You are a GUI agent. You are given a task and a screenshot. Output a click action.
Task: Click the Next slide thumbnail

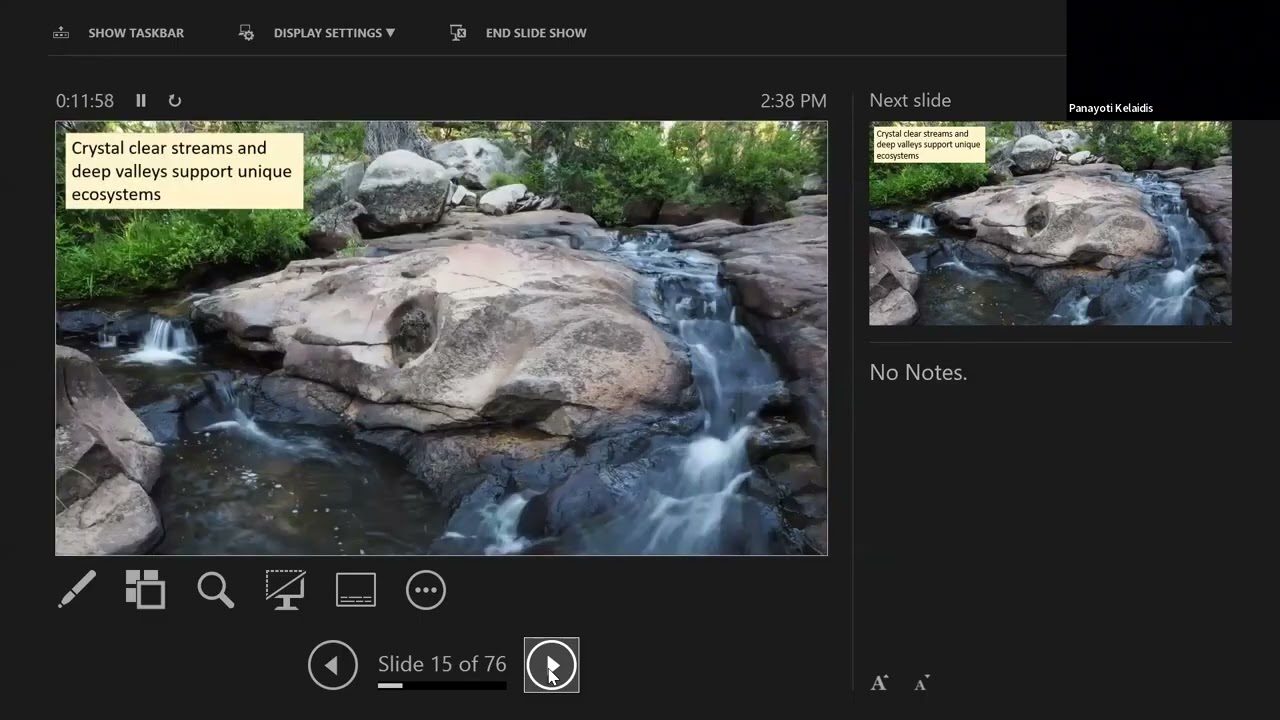pos(1050,223)
